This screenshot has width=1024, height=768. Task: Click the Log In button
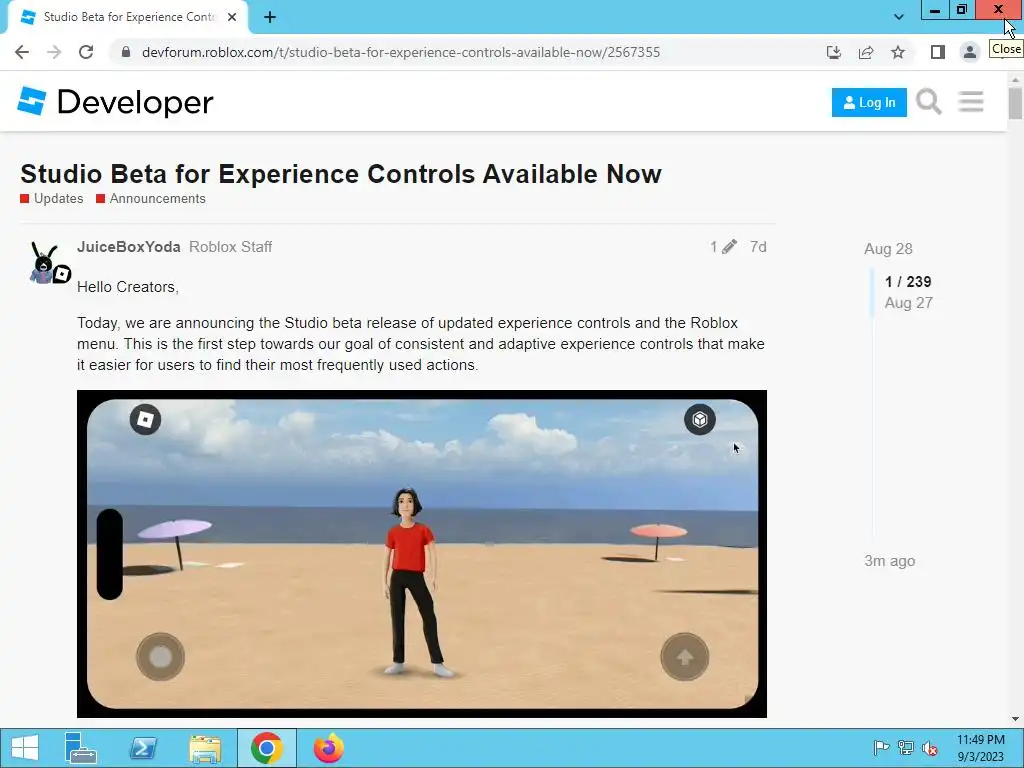[869, 103]
